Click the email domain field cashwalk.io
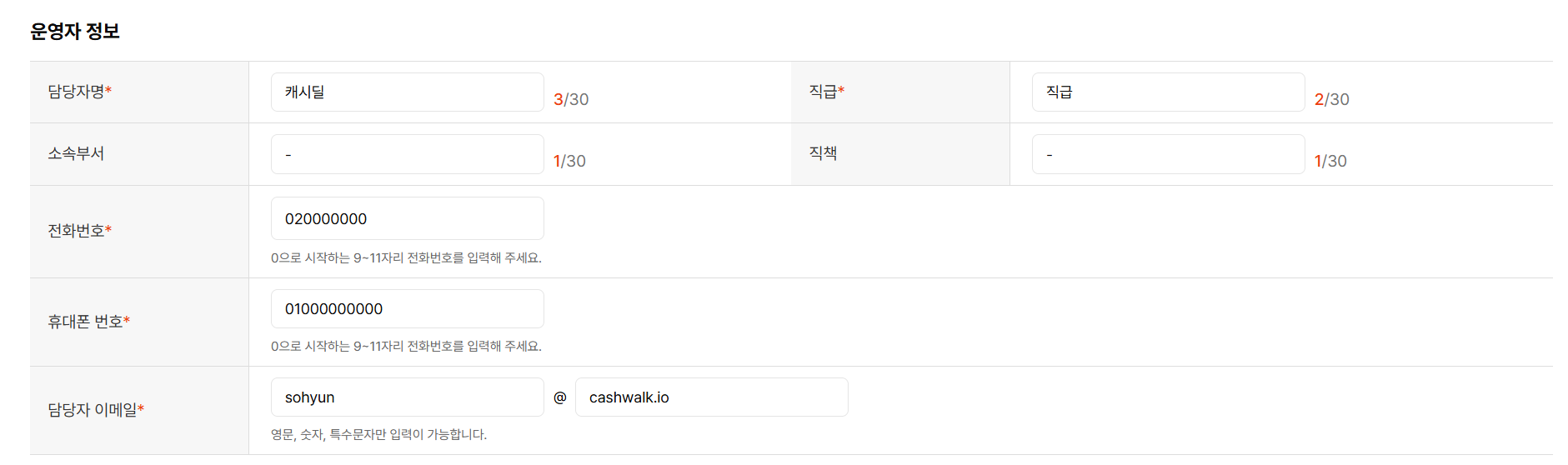This screenshot has width=1568, height=465. 710,397
